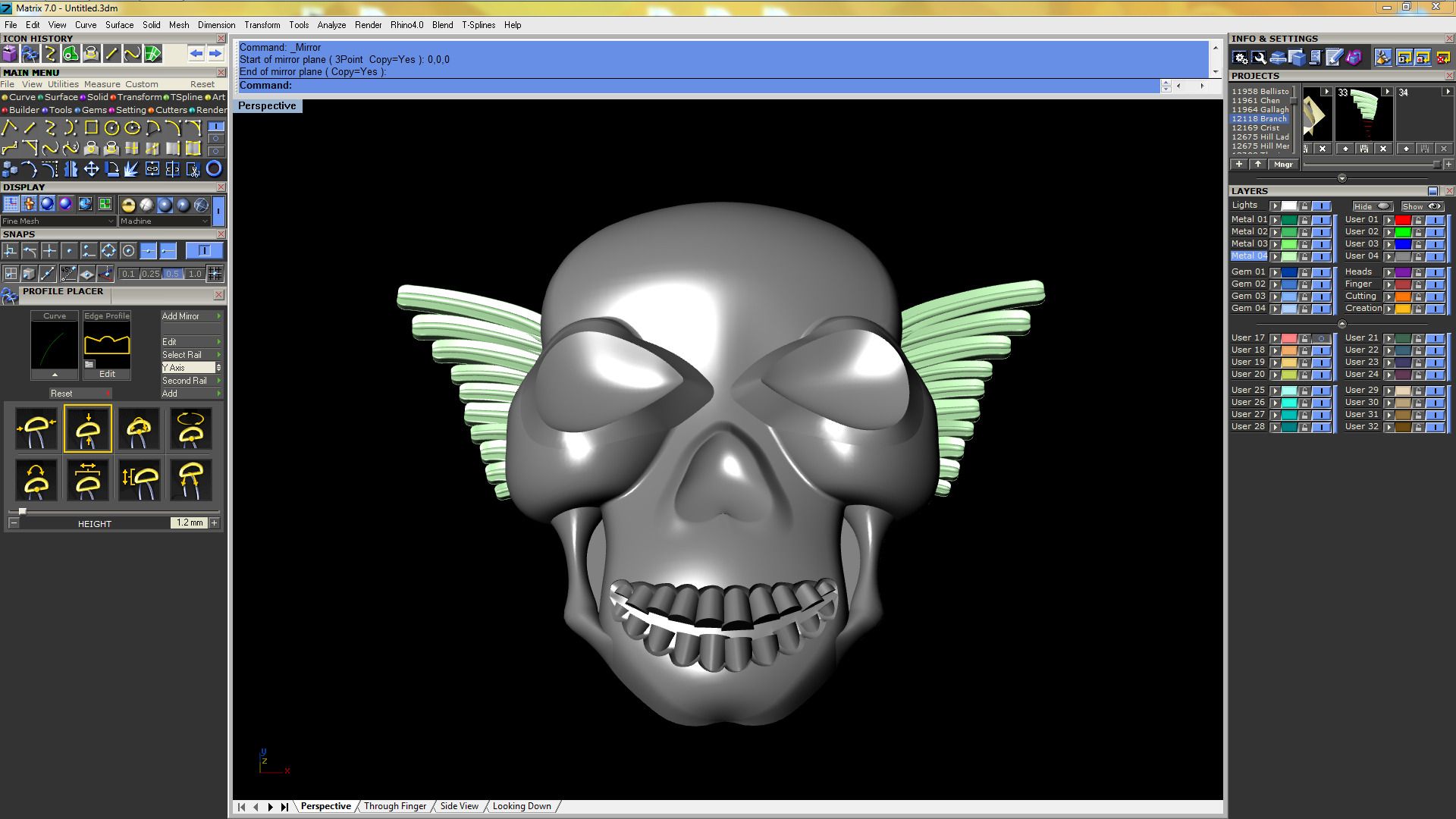
Task: Select the 45 degree angle snap icon
Action: pos(69,274)
